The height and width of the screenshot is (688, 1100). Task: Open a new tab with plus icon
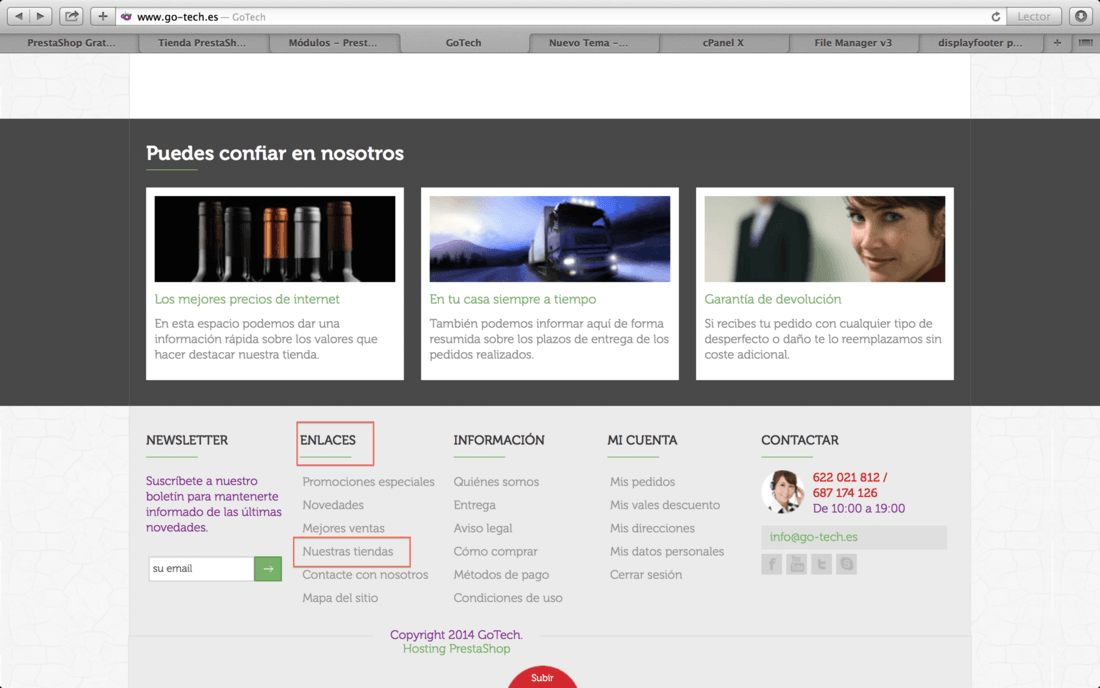[x=1057, y=43]
